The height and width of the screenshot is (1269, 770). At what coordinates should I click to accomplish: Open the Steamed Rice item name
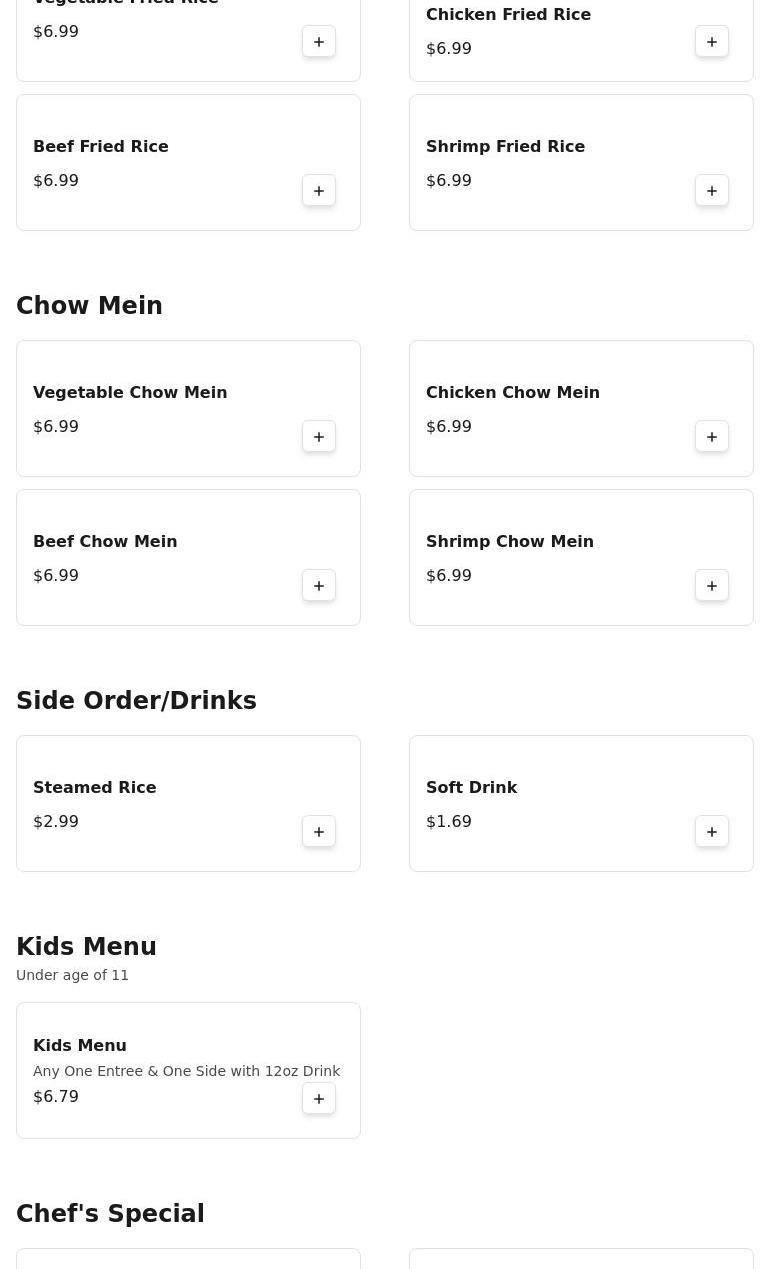(x=94, y=788)
